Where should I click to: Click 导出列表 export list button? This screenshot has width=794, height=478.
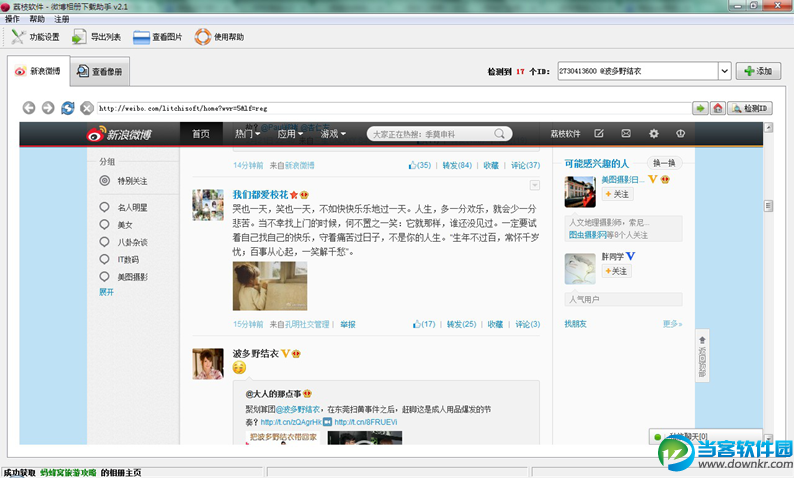pos(96,37)
